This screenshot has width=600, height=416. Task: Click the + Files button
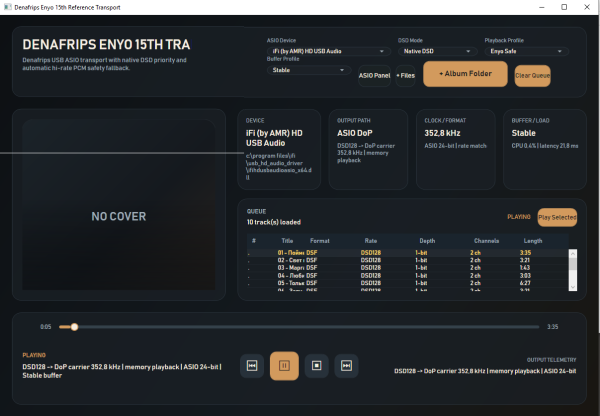tap(405, 75)
